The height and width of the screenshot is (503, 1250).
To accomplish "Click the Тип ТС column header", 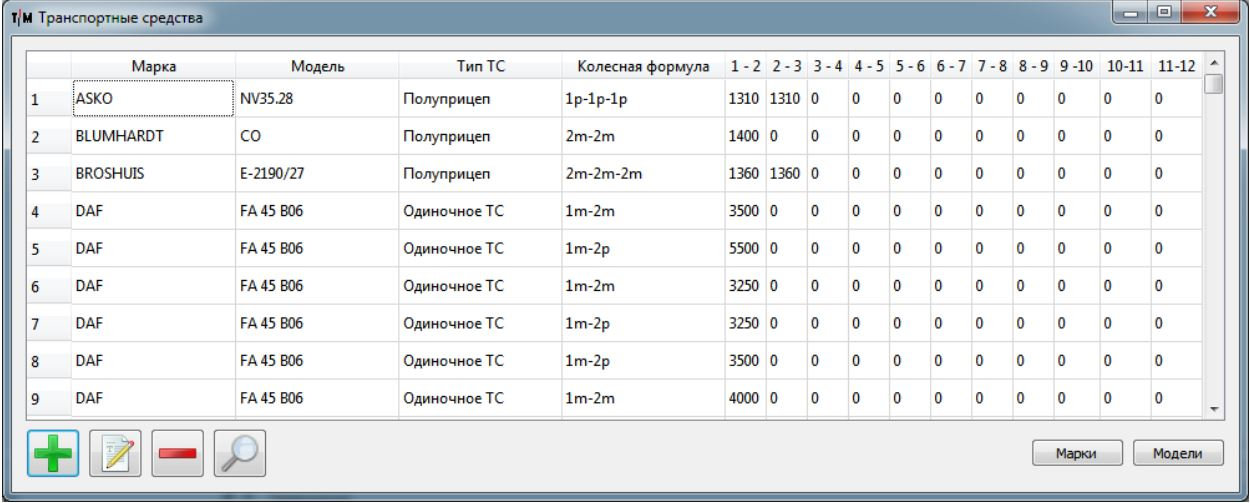I will (480, 66).
